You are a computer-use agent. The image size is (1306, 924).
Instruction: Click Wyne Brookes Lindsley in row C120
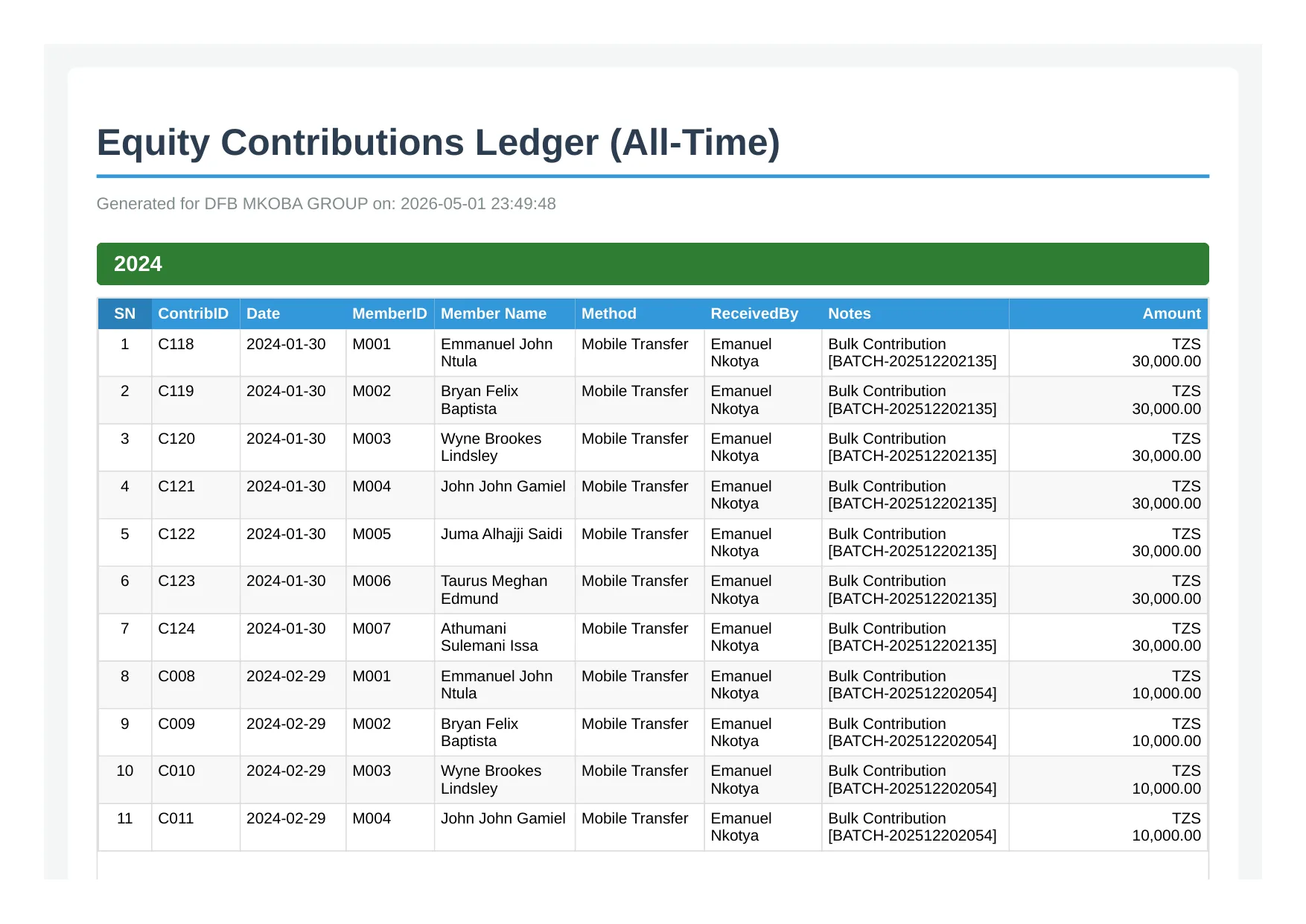(491, 447)
